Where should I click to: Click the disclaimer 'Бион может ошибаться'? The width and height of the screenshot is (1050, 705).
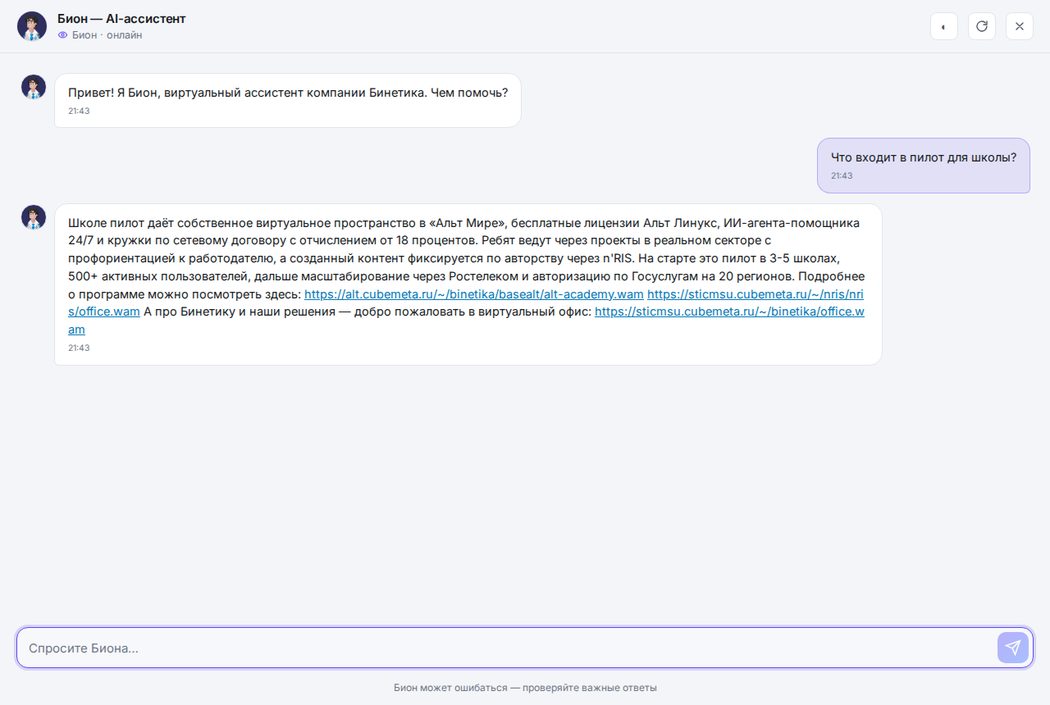click(525, 688)
